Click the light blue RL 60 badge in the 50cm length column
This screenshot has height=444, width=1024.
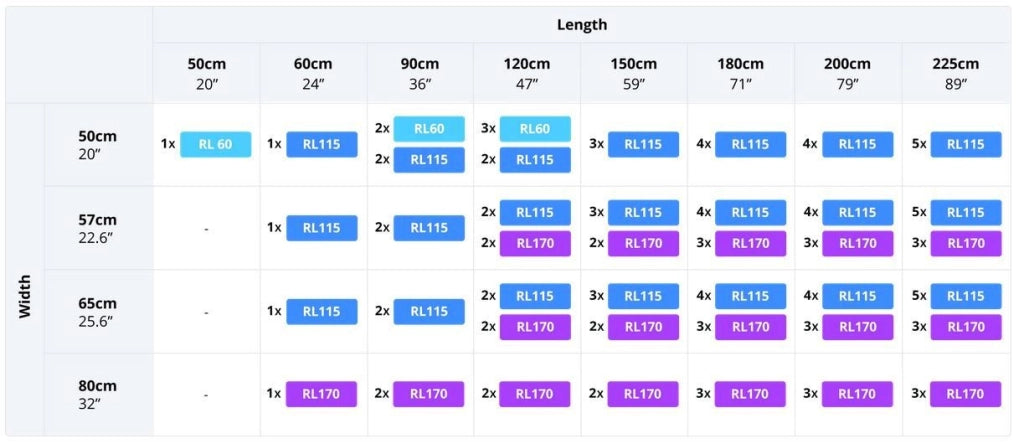[x=216, y=144]
